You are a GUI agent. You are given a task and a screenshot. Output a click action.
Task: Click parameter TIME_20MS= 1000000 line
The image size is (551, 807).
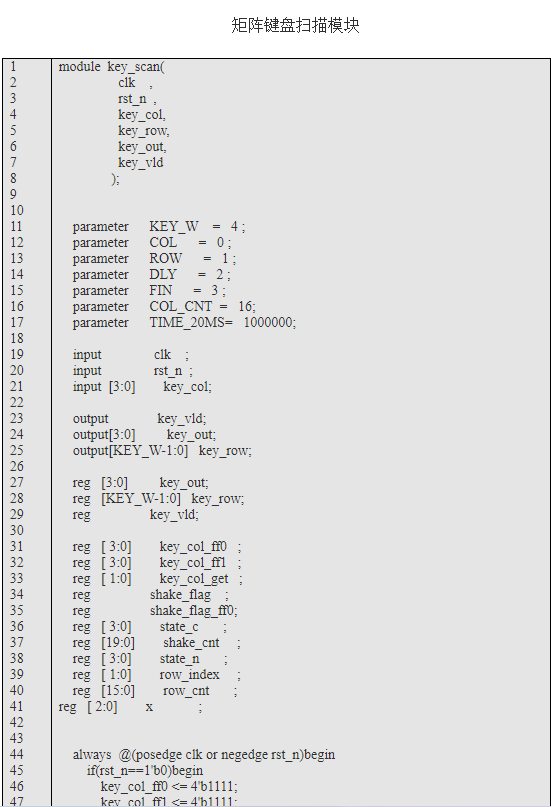click(x=184, y=323)
